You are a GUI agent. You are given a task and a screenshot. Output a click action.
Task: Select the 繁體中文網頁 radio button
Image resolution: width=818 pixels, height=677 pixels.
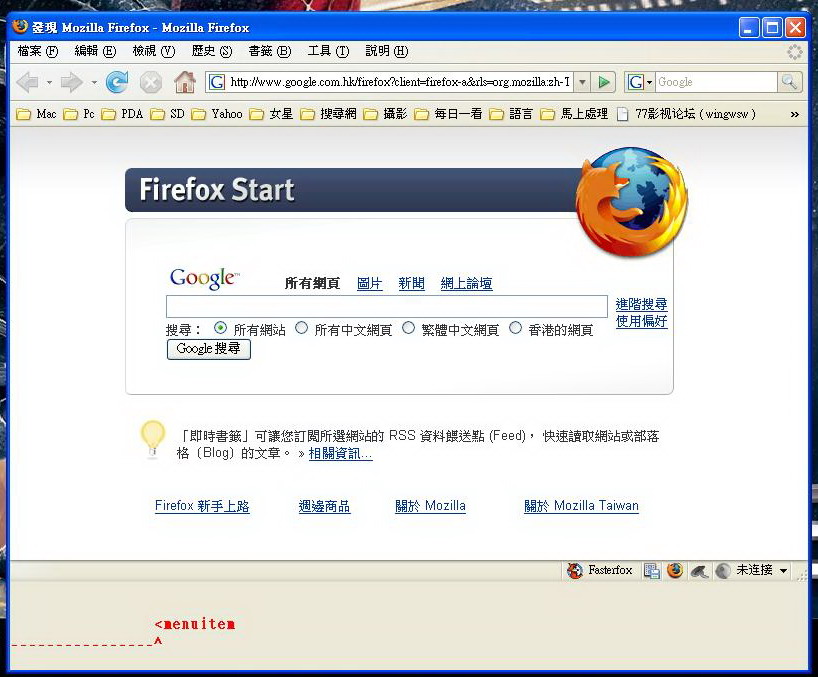coord(408,328)
